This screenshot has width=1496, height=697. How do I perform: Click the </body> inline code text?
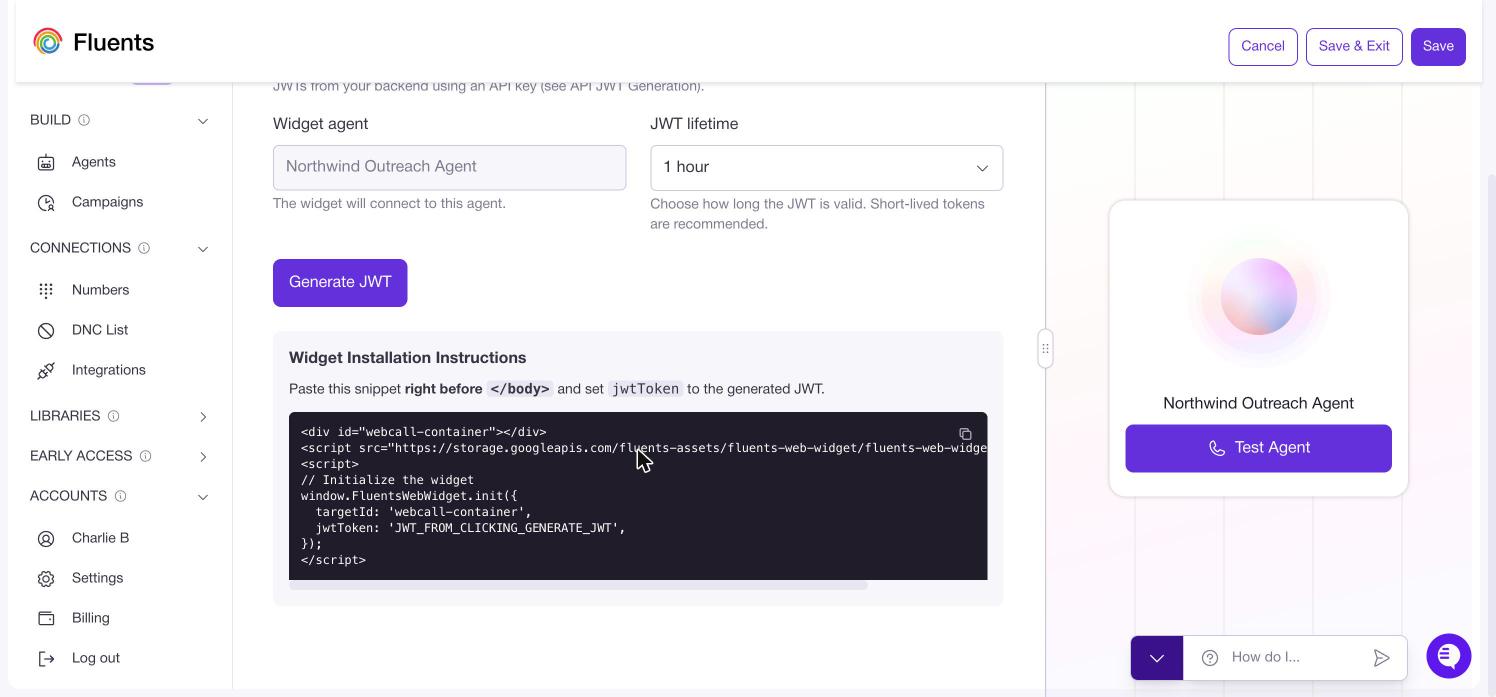(519, 389)
